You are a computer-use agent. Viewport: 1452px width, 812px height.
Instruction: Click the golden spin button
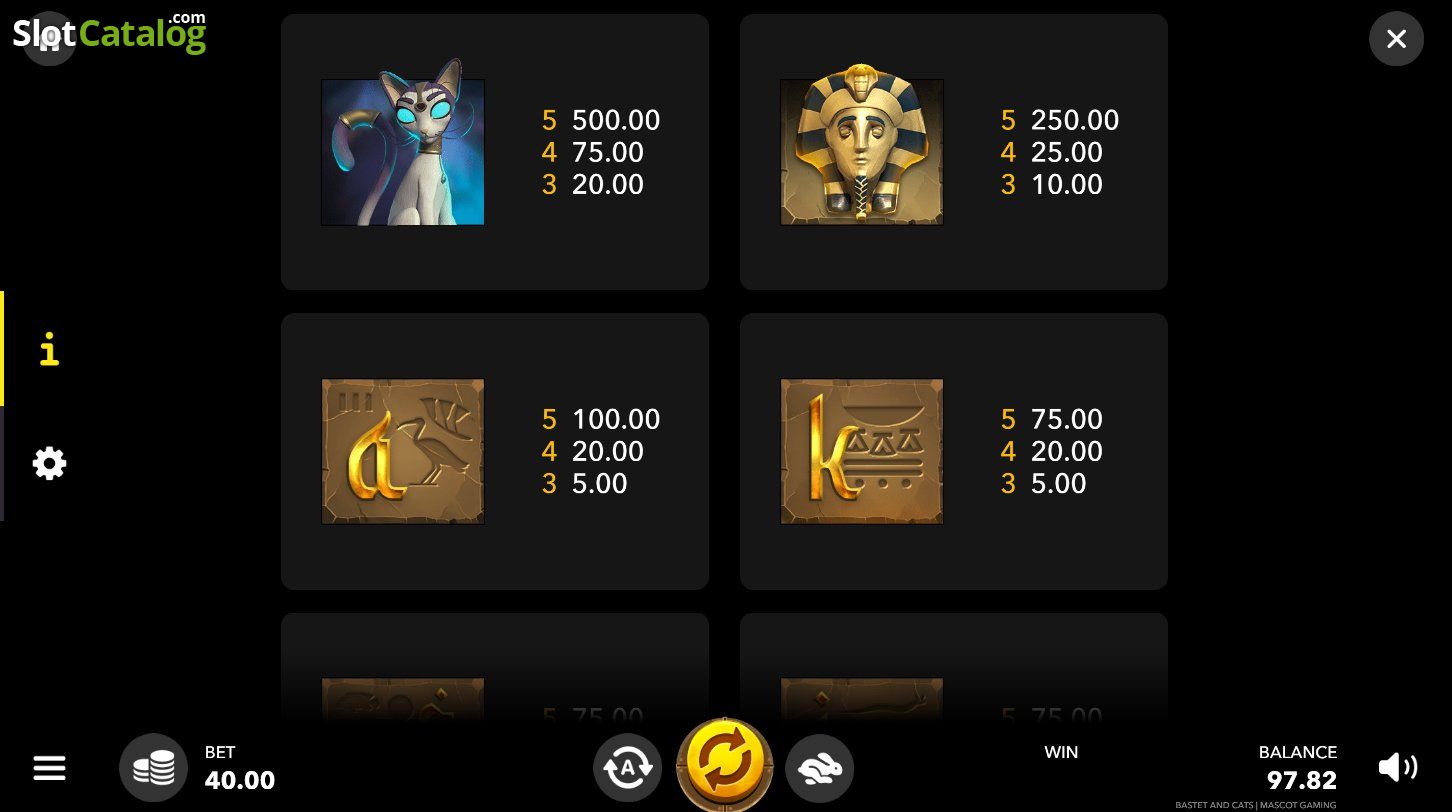[725, 765]
